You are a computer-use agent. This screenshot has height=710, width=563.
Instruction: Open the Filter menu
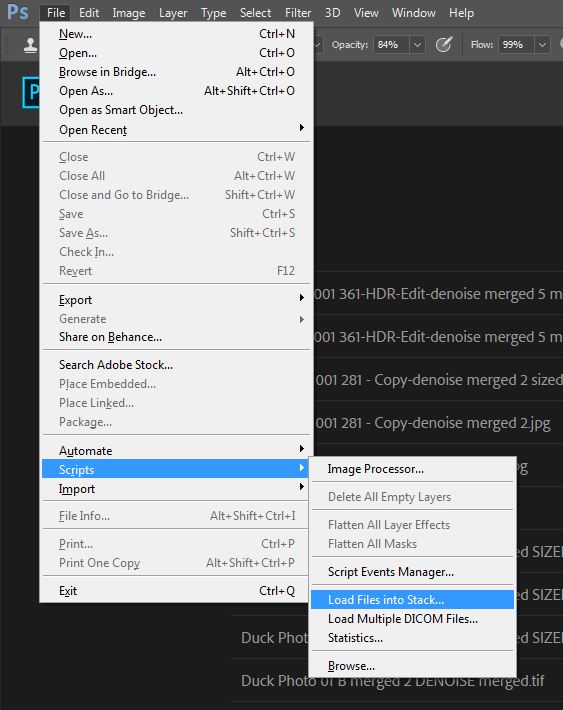pos(298,13)
